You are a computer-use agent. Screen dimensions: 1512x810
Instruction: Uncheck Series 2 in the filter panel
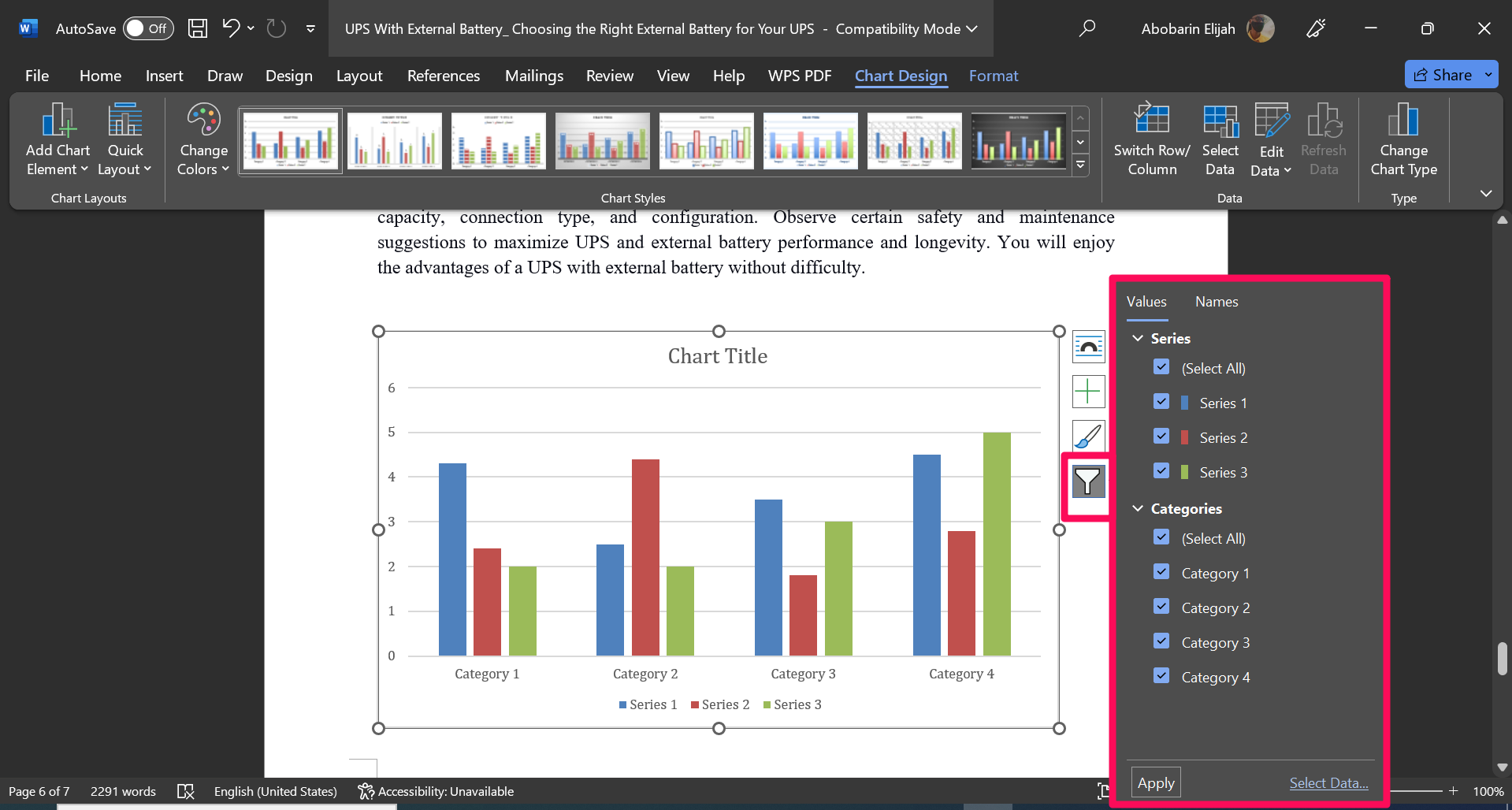[x=1161, y=436]
